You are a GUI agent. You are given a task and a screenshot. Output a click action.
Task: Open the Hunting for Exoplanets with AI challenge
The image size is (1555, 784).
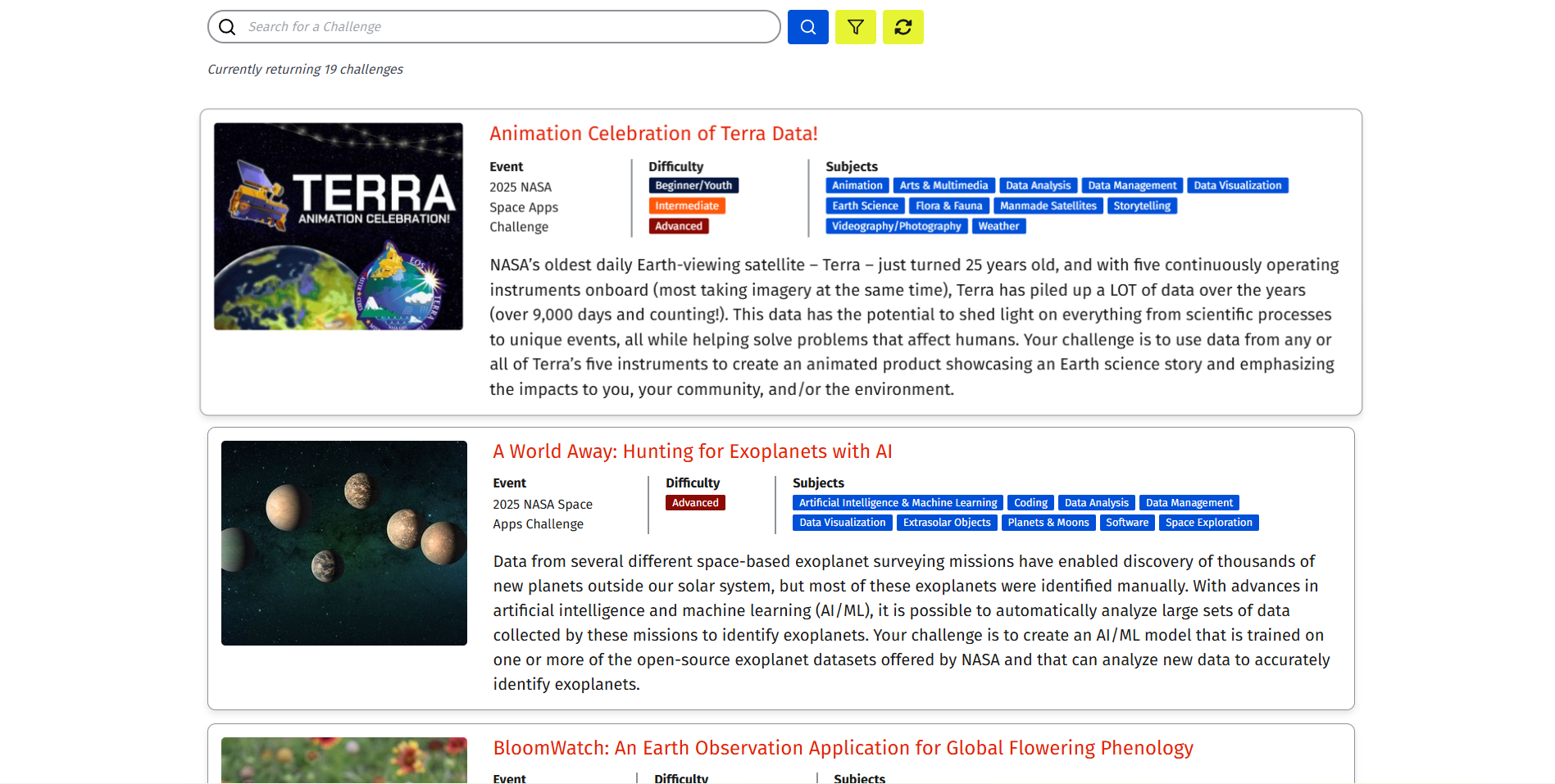(692, 451)
